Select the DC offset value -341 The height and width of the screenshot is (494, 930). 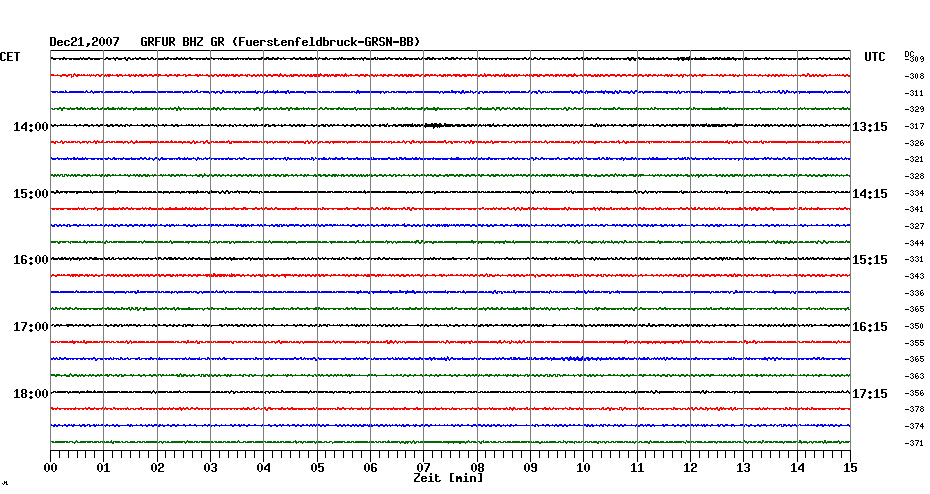tap(915, 209)
